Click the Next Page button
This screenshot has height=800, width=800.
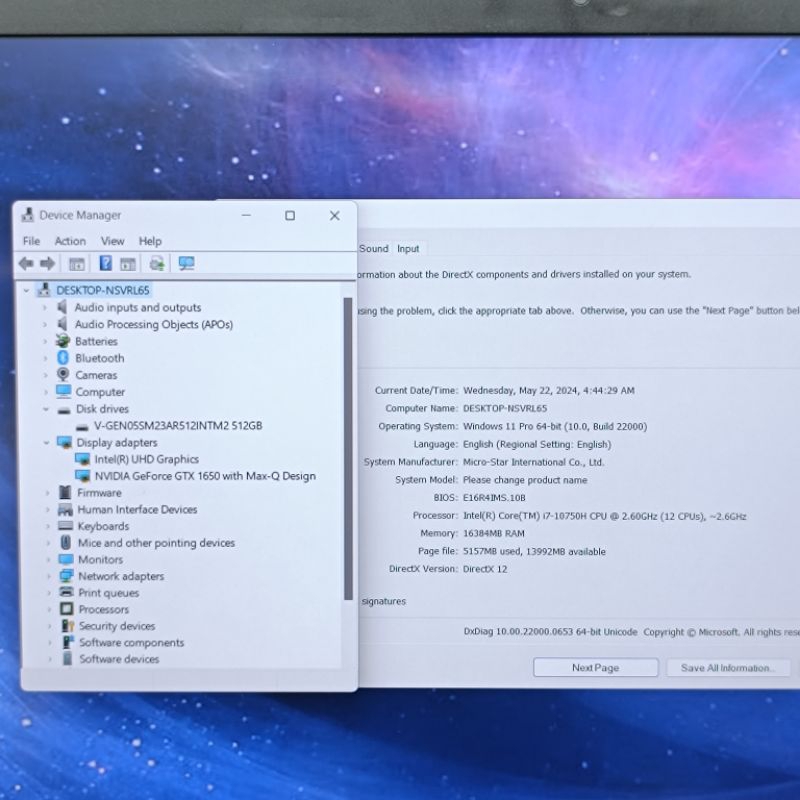[595, 668]
